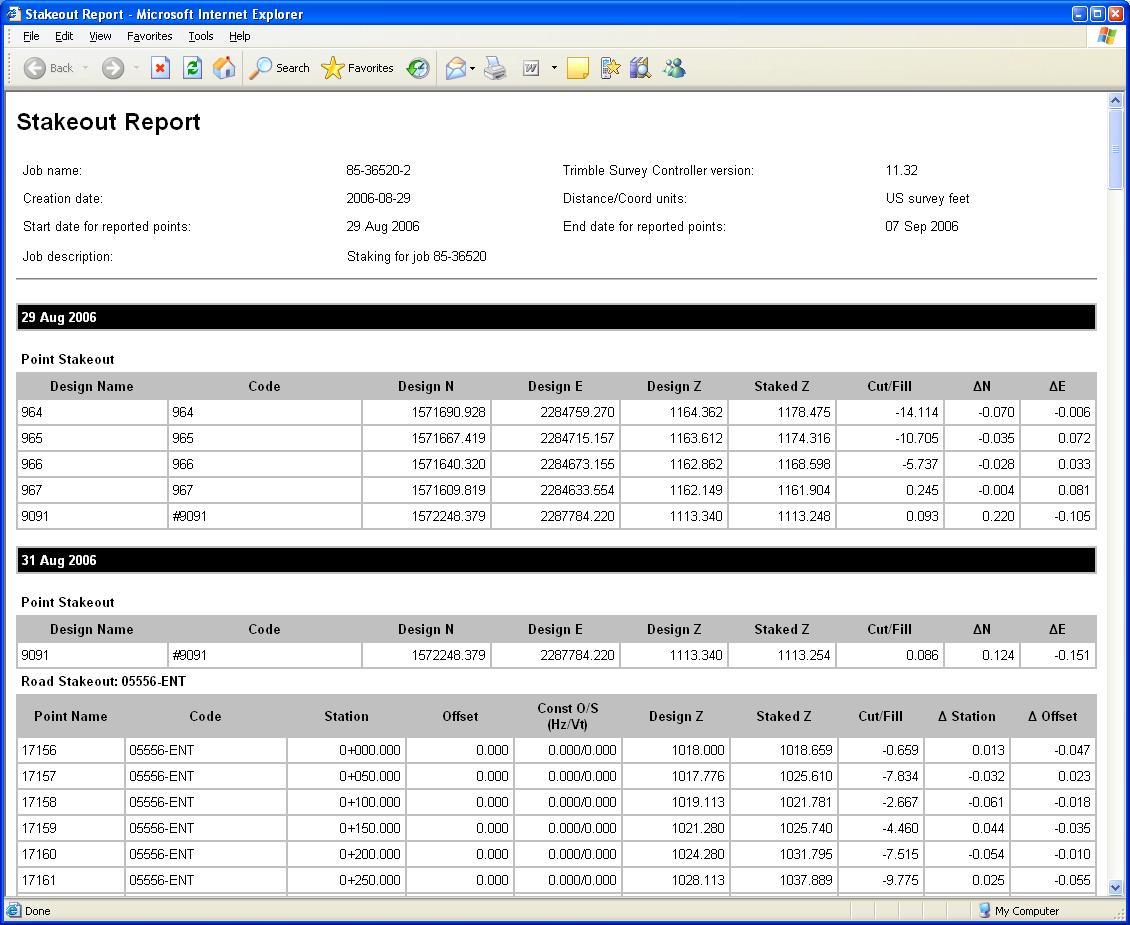Stop loading the current page
The height and width of the screenshot is (925, 1130).
[161, 68]
